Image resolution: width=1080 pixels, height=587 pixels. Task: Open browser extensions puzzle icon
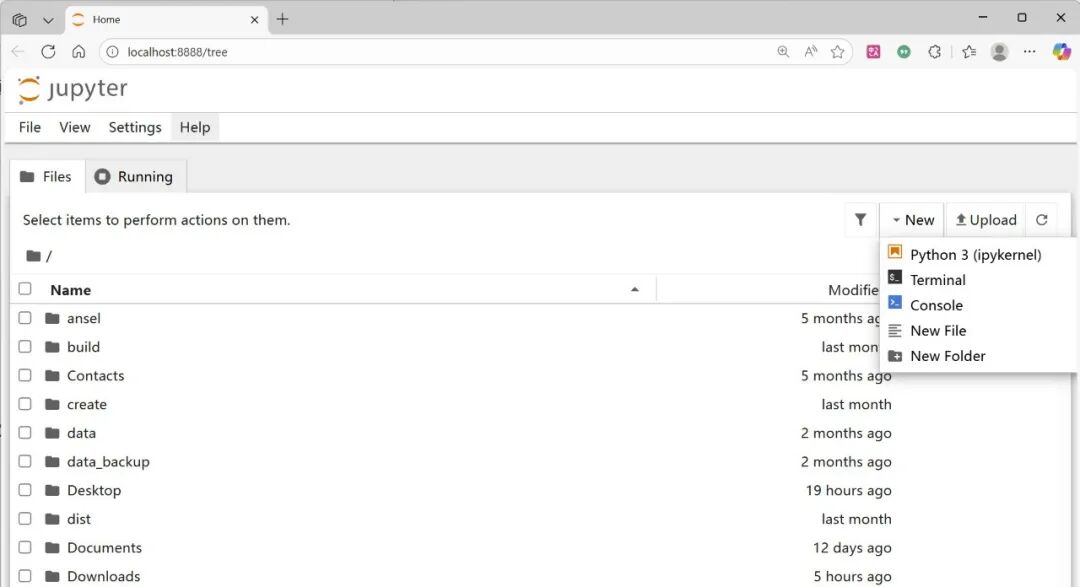[935, 52]
